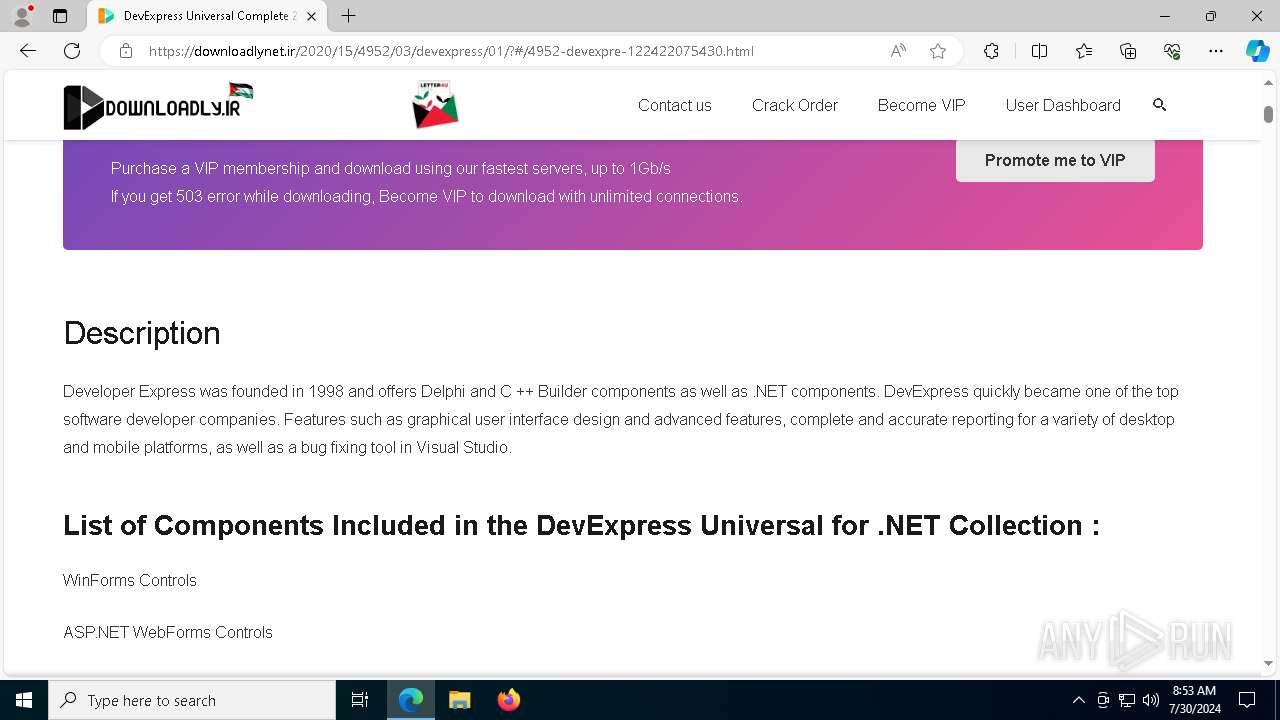Screen dimensions: 1280x720
Task: Open the Collections icon
Action: coord(1128,51)
